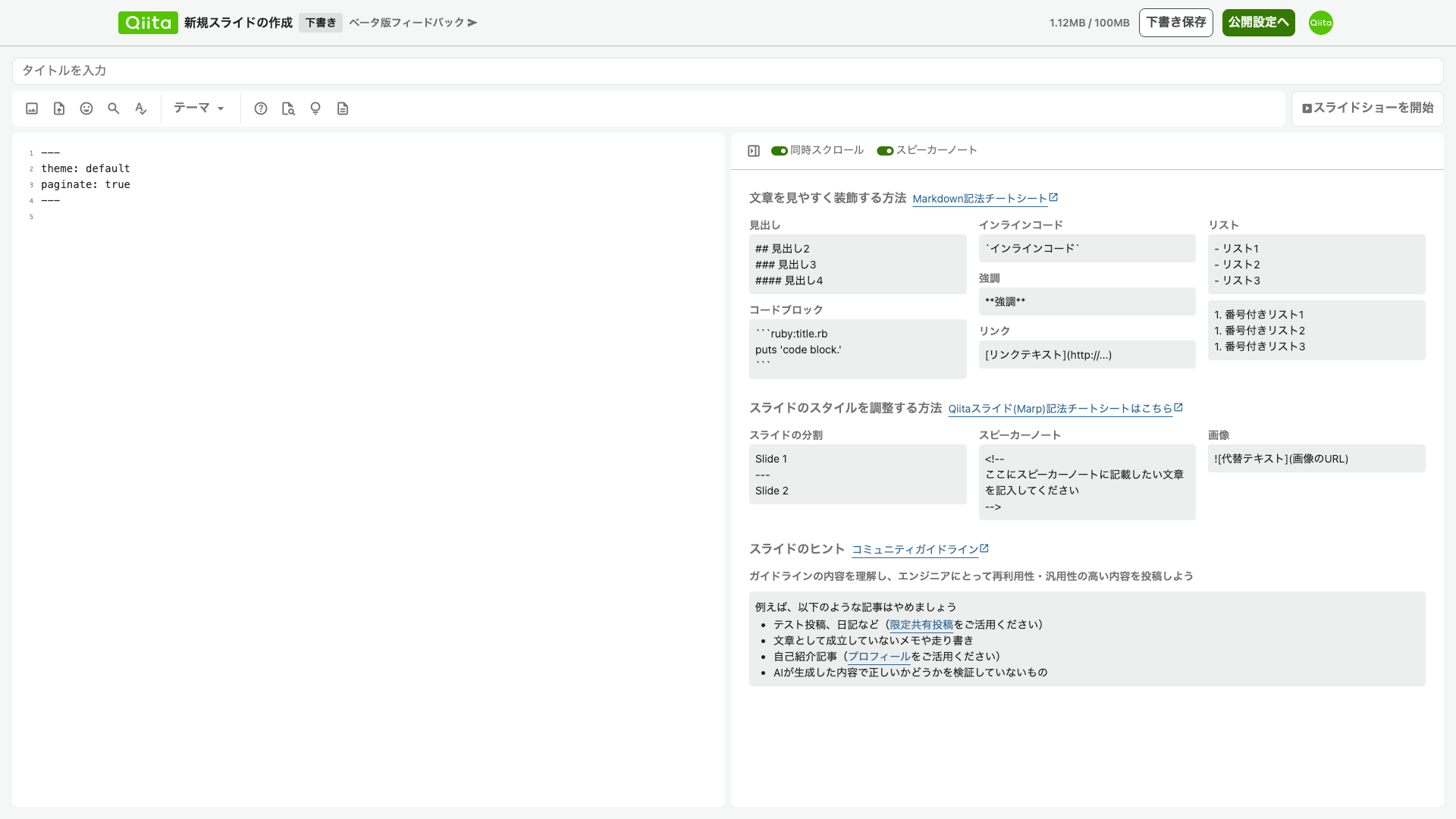This screenshot has height=819, width=1456.
Task: Click the `インラインコード` sample box
Action: tap(1087, 249)
